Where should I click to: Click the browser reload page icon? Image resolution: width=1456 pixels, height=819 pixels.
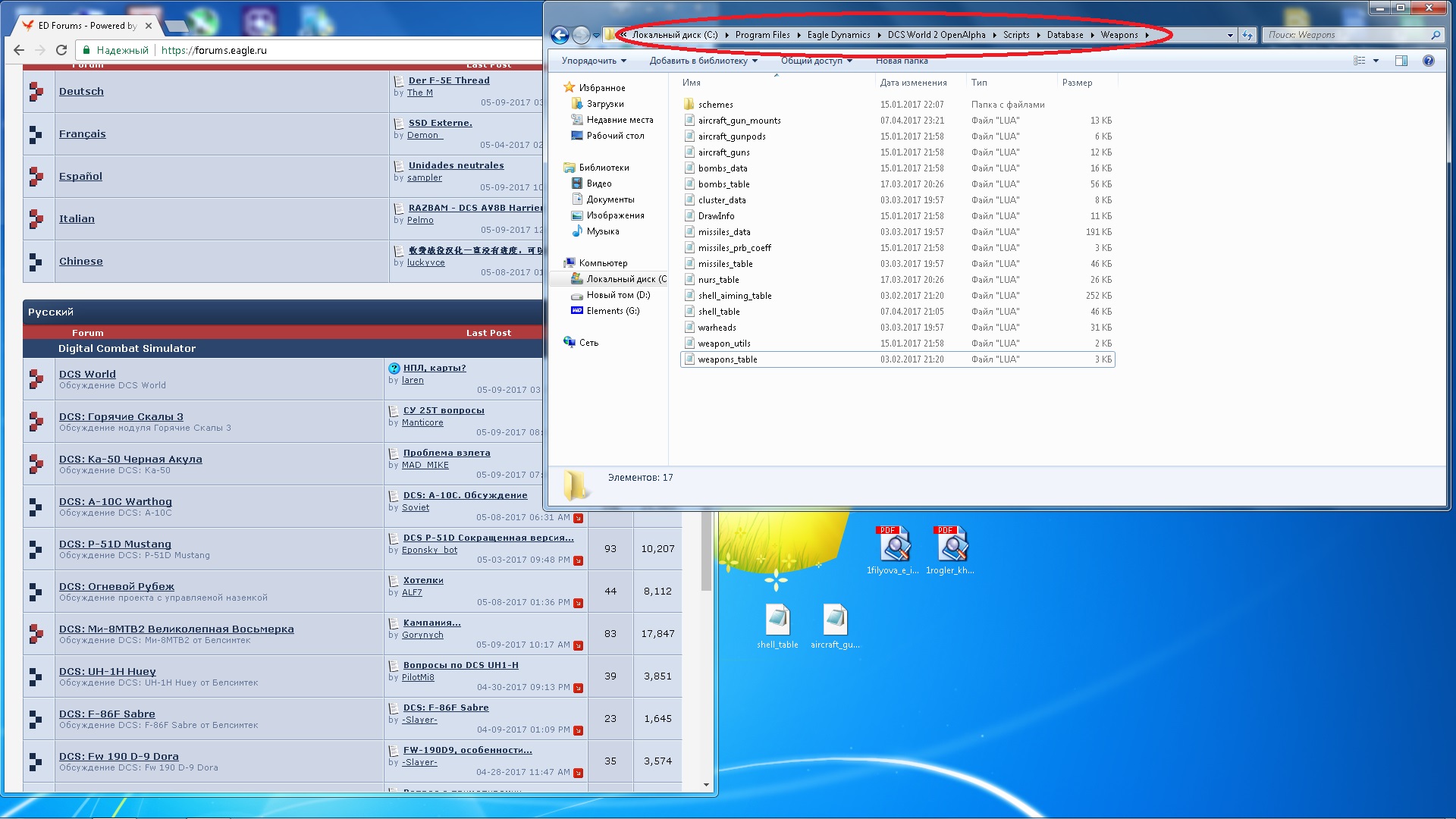(x=61, y=50)
